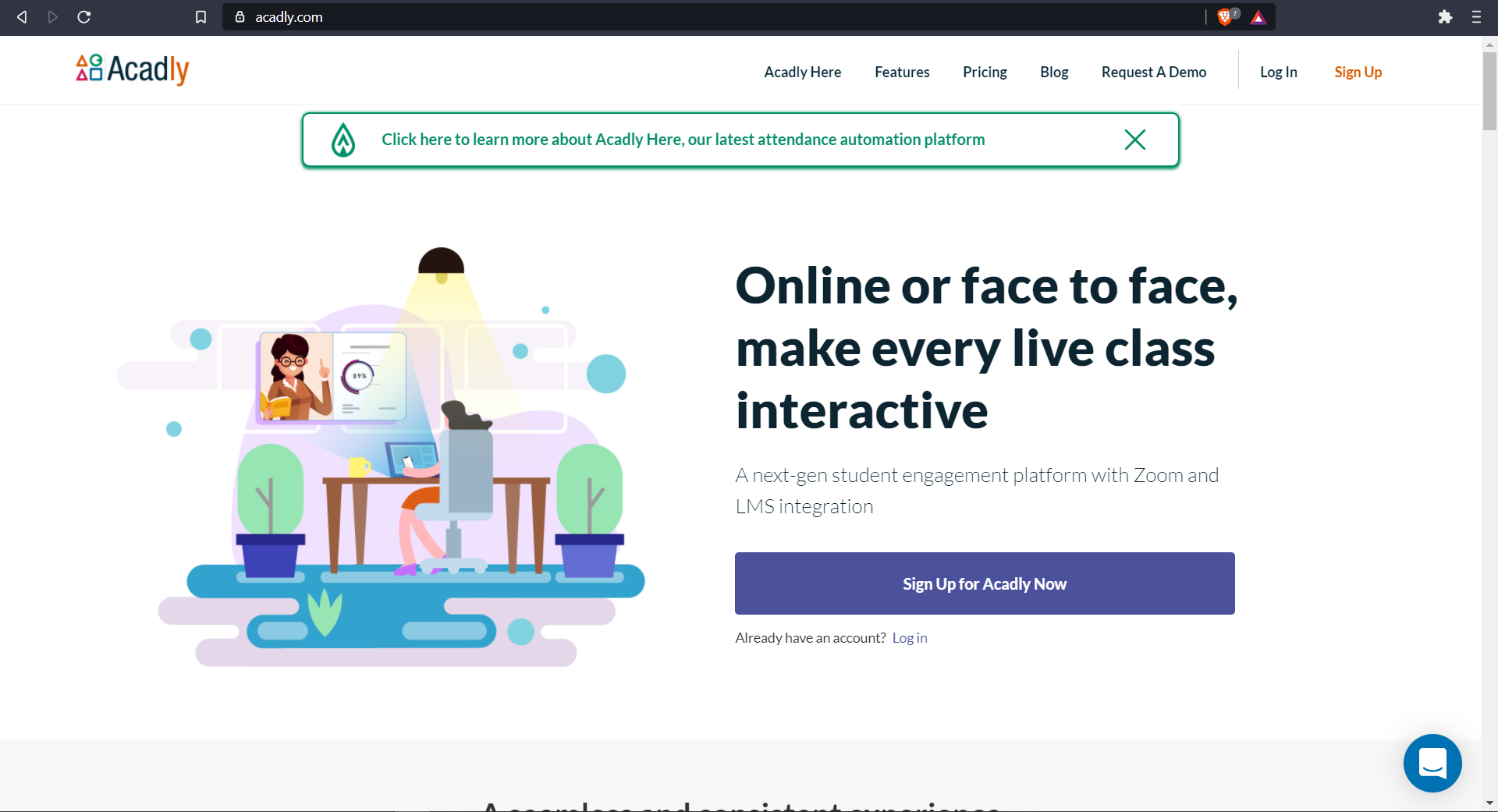Viewport: 1498px width, 812px height.
Task: Click the address bar showing acadly.com
Action: click(x=702, y=17)
